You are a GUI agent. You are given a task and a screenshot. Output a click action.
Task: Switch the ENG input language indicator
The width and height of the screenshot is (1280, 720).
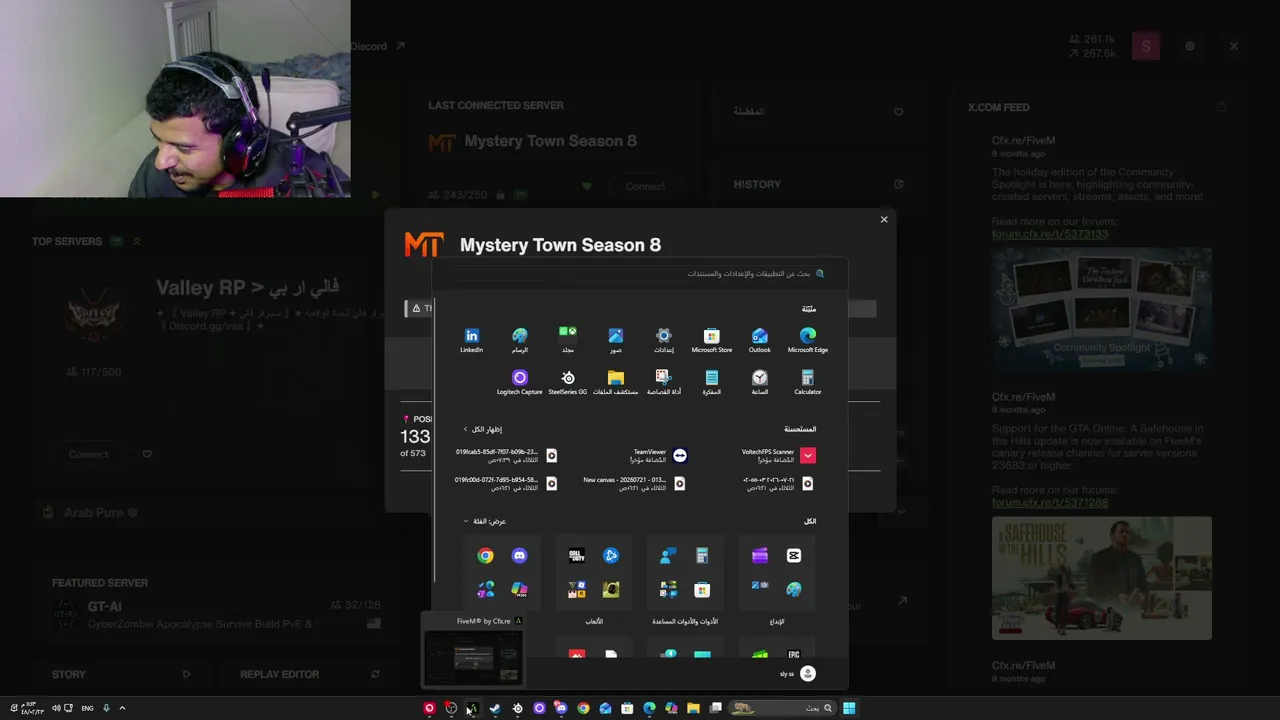pos(87,708)
